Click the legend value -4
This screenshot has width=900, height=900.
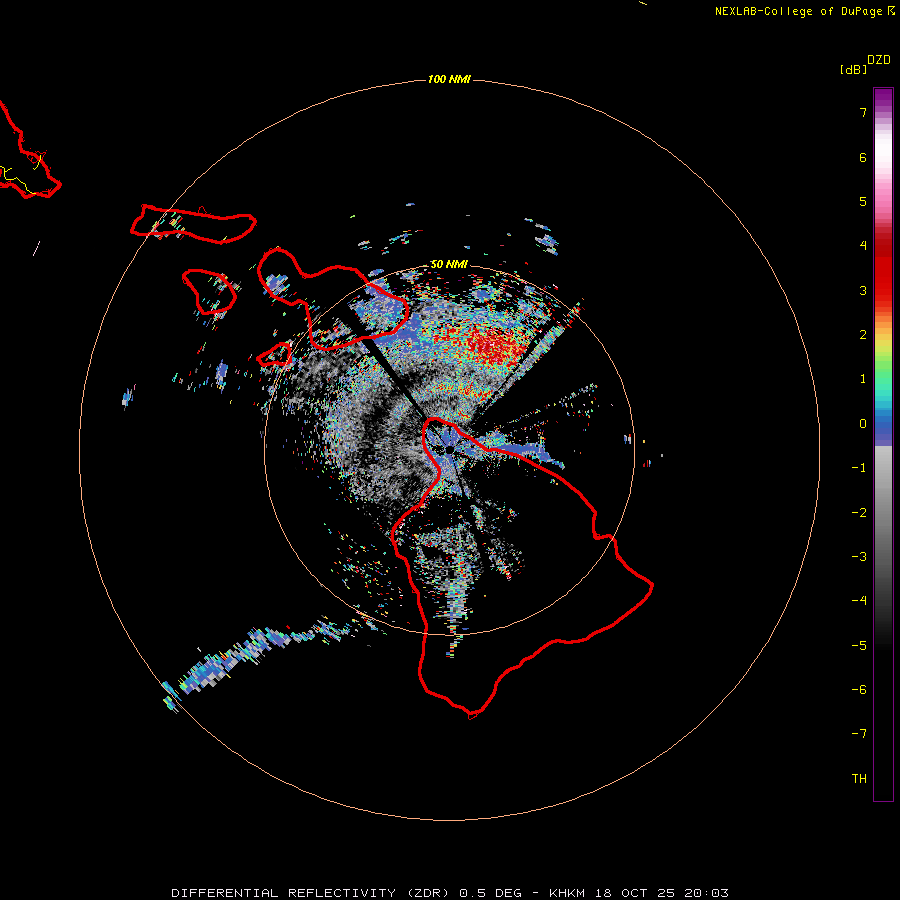click(859, 601)
